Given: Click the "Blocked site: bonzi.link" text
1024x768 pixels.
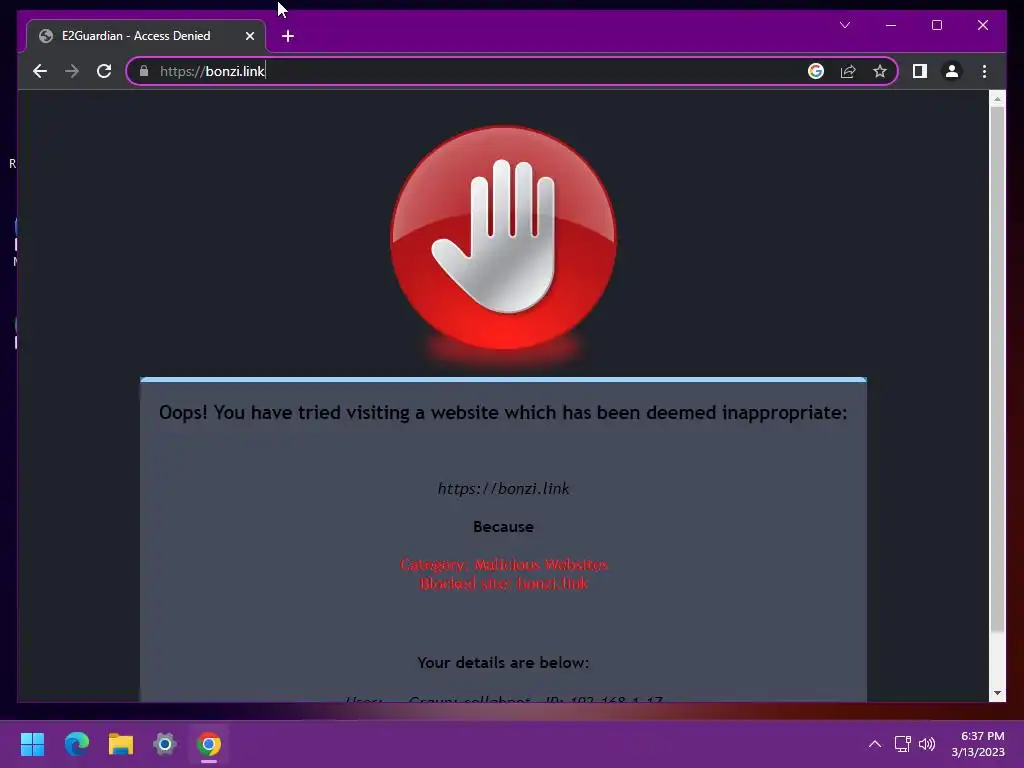Looking at the screenshot, I should [x=504, y=583].
